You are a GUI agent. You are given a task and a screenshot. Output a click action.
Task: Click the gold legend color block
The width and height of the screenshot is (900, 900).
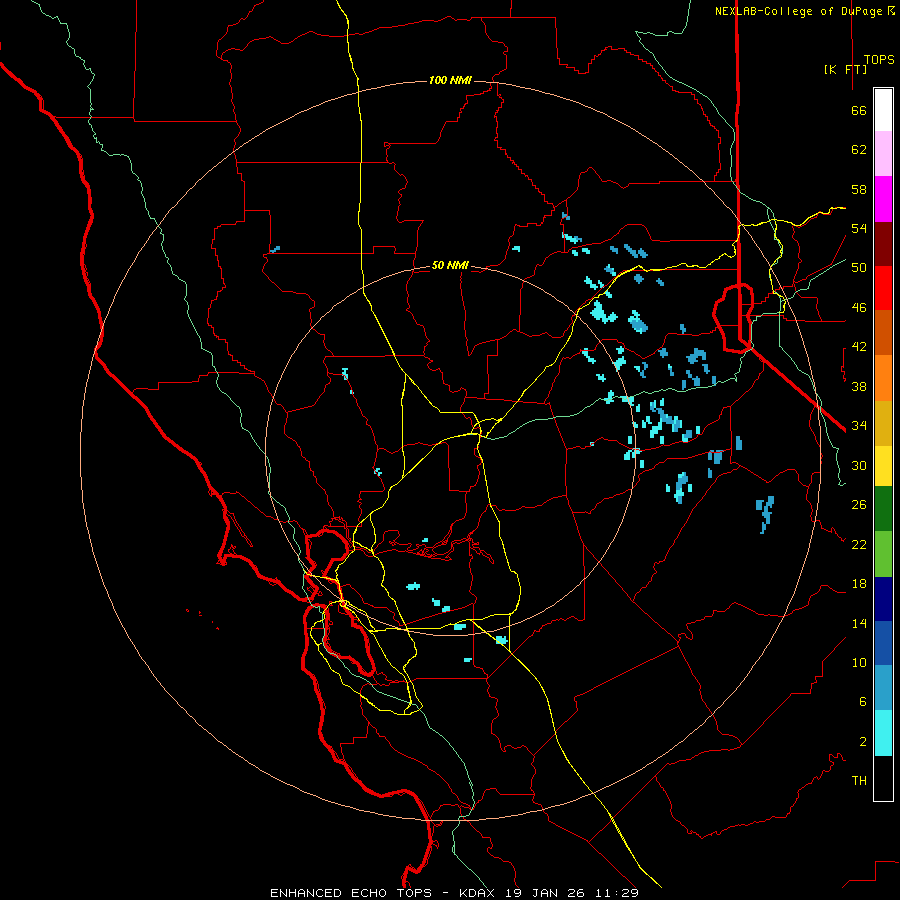[x=883, y=423]
